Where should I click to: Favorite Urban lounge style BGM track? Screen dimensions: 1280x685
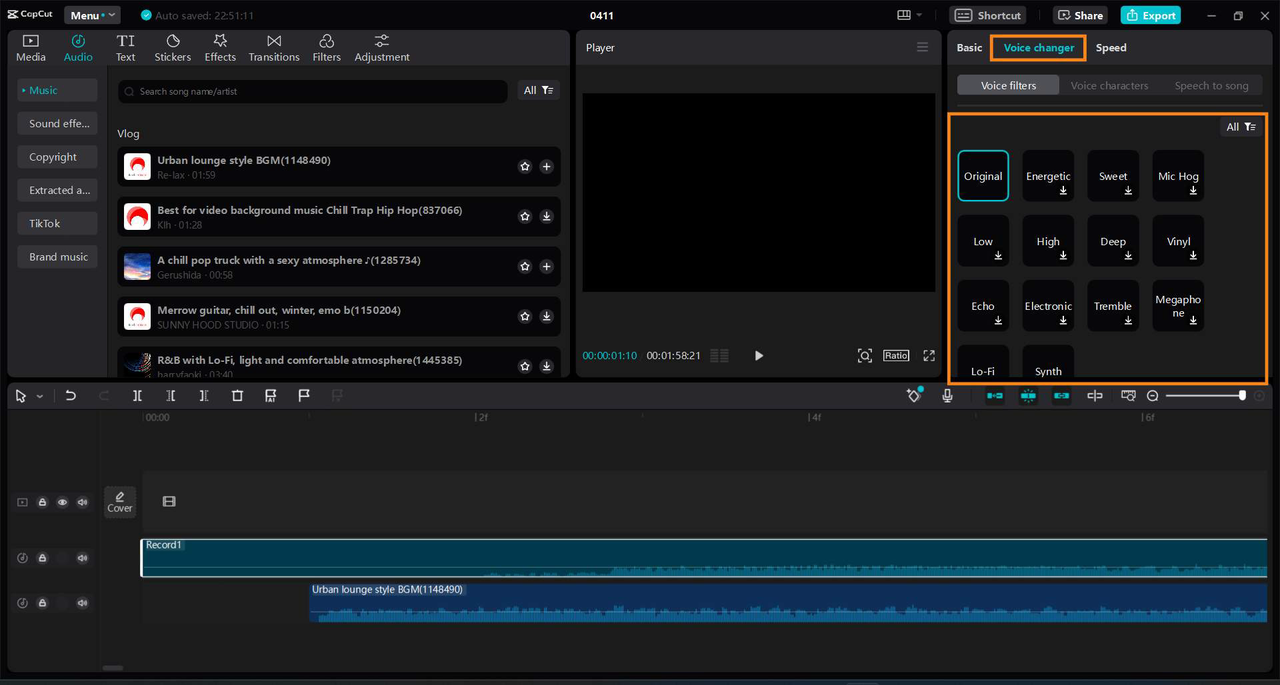[525, 167]
